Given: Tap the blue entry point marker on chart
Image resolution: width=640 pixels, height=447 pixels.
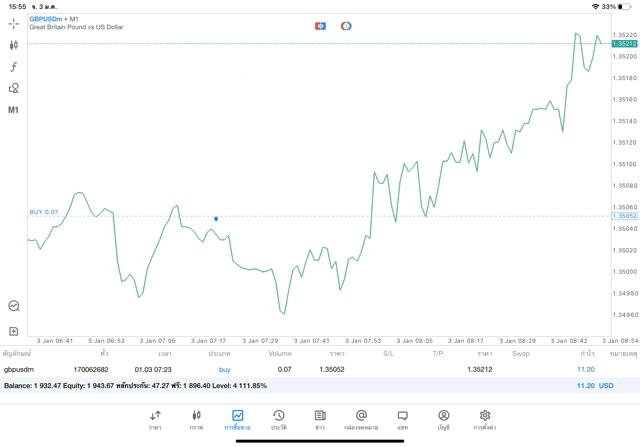Looking at the screenshot, I should point(216,218).
